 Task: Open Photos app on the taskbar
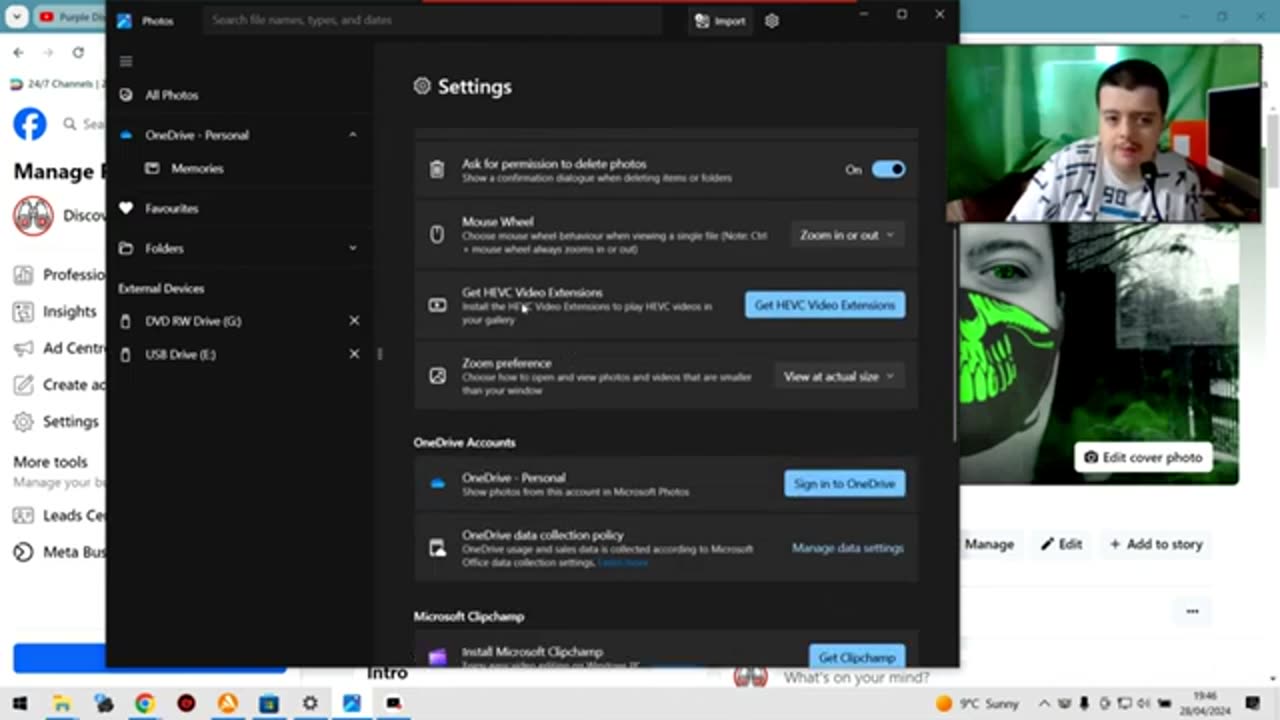pyautogui.click(x=352, y=704)
